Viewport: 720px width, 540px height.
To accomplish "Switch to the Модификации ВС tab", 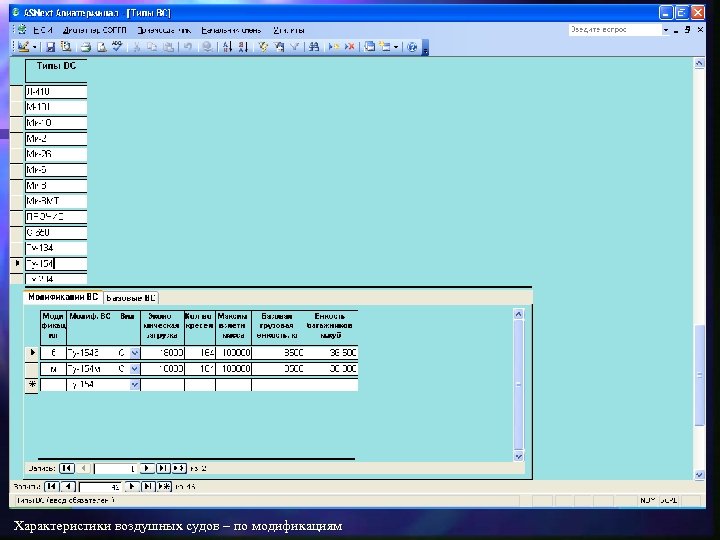I will click(63, 297).
